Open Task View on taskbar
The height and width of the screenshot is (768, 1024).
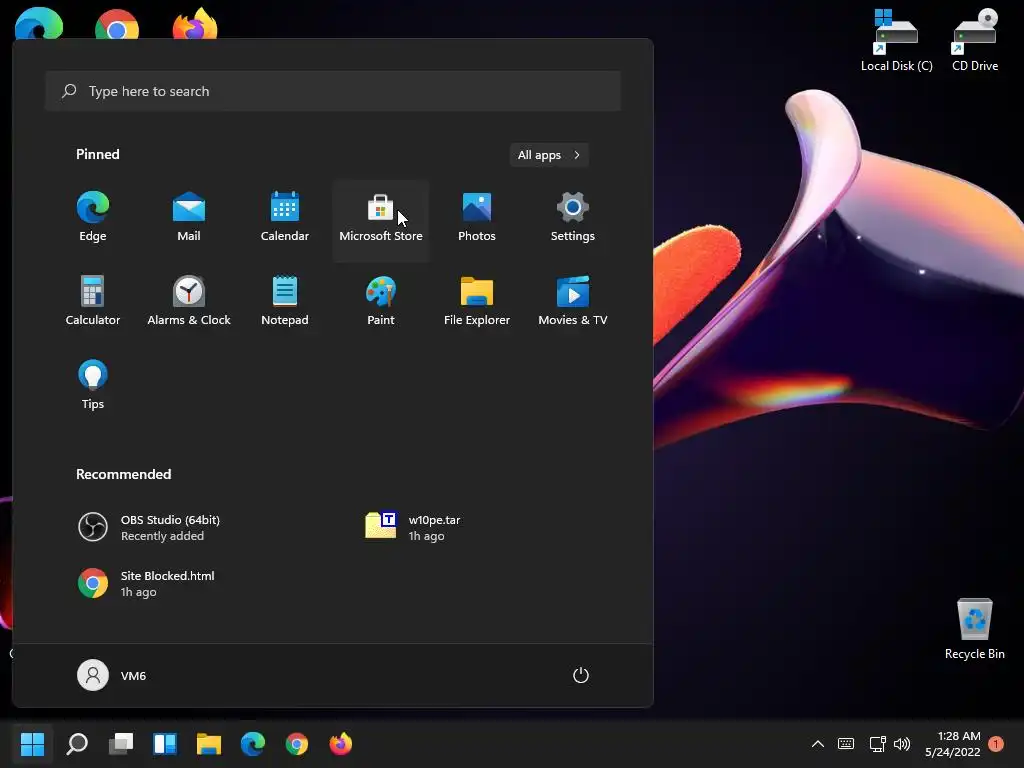[x=121, y=744]
